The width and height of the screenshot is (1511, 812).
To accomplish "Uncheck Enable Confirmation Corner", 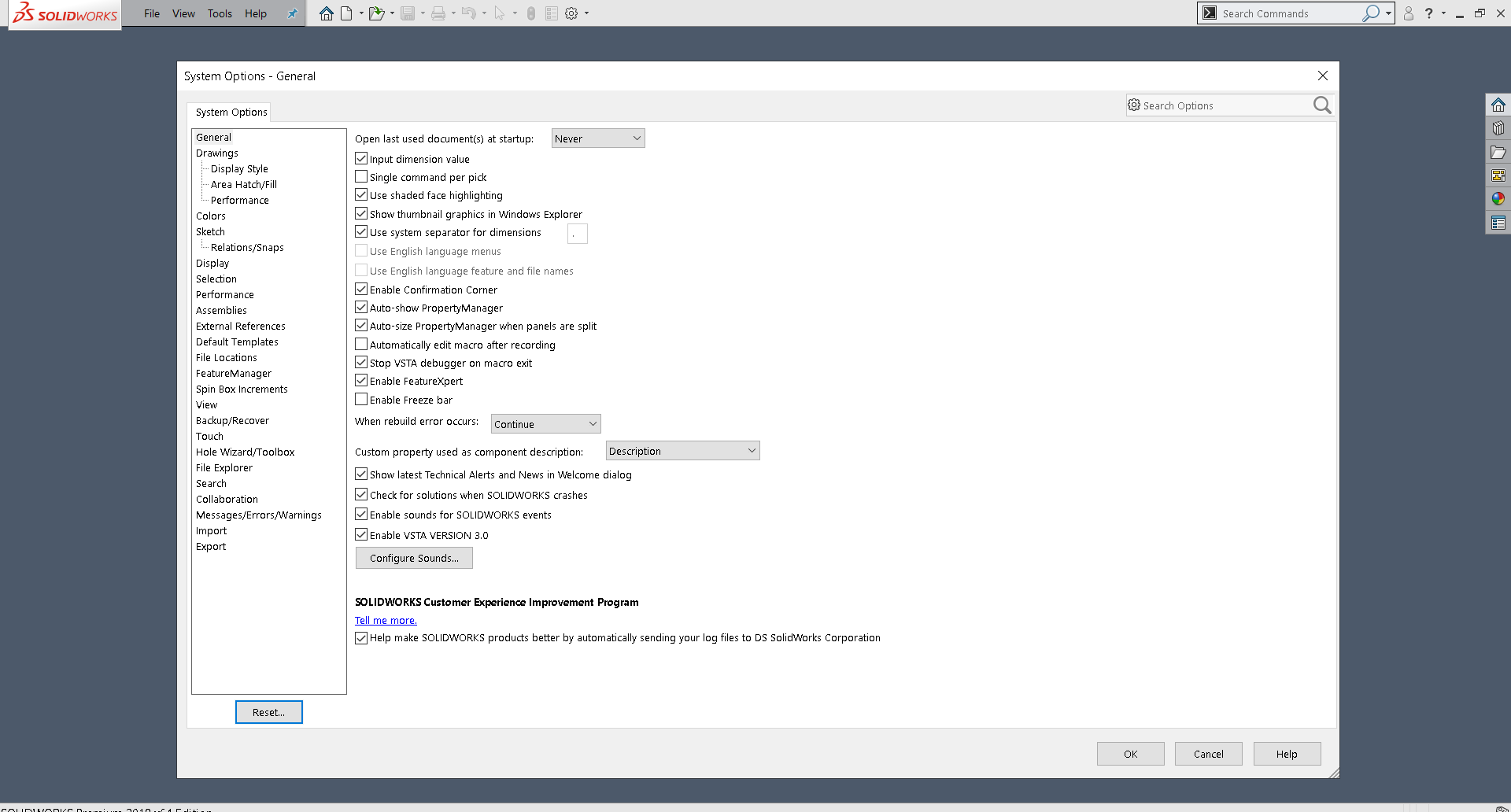I will (x=361, y=290).
